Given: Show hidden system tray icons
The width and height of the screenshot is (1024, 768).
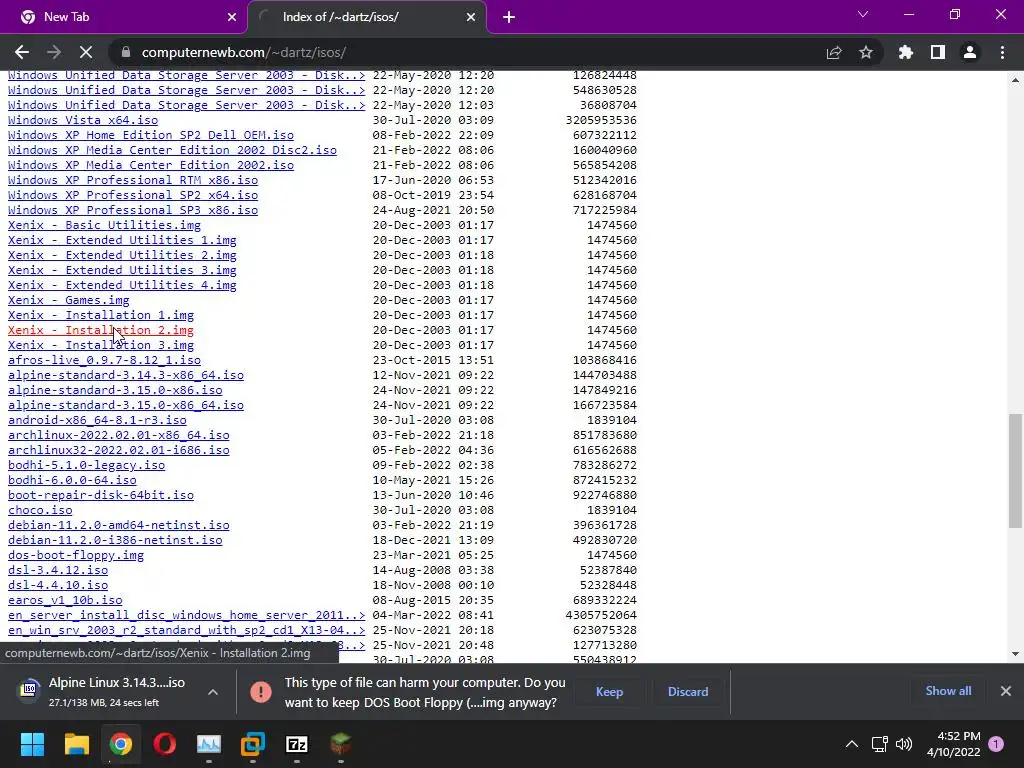Looking at the screenshot, I should 852,744.
